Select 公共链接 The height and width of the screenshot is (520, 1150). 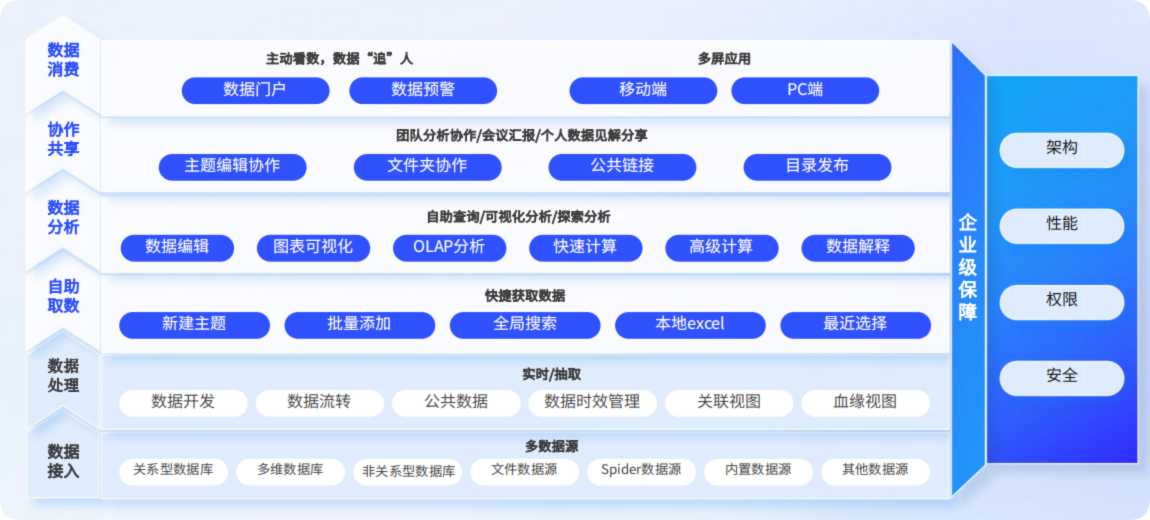(x=622, y=167)
